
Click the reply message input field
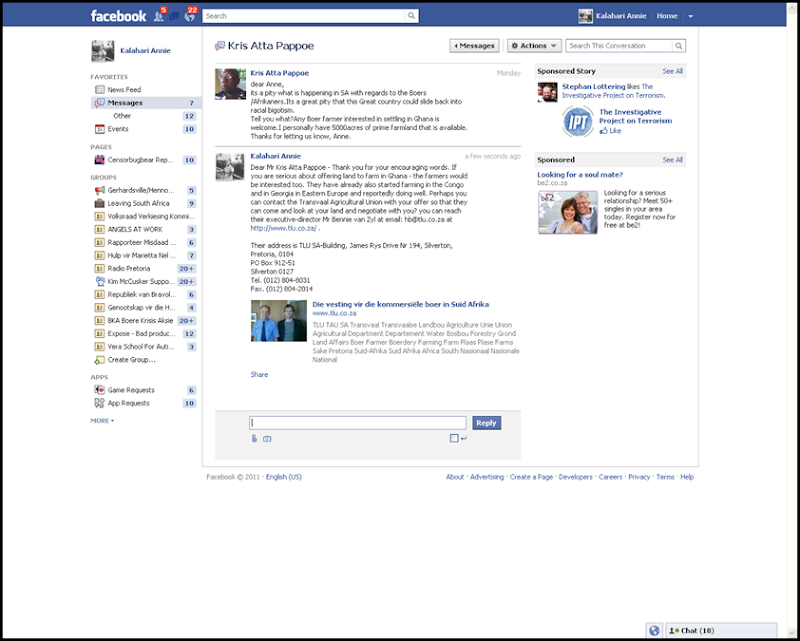(358, 423)
